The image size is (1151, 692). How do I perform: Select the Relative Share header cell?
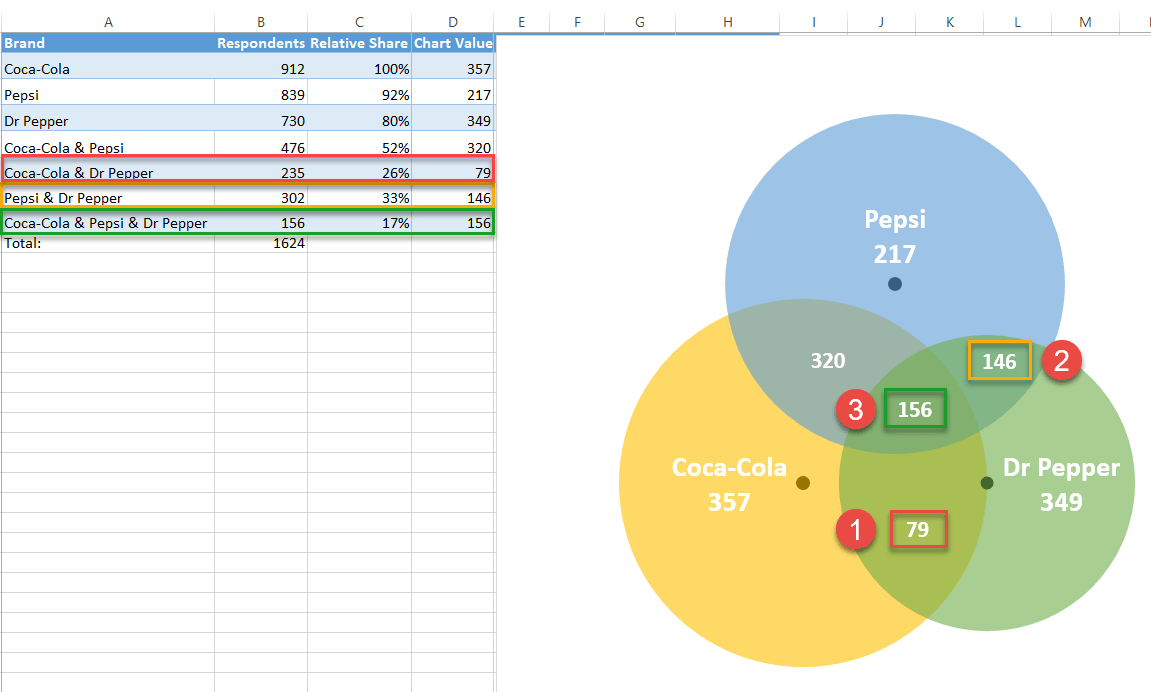click(359, 43)
